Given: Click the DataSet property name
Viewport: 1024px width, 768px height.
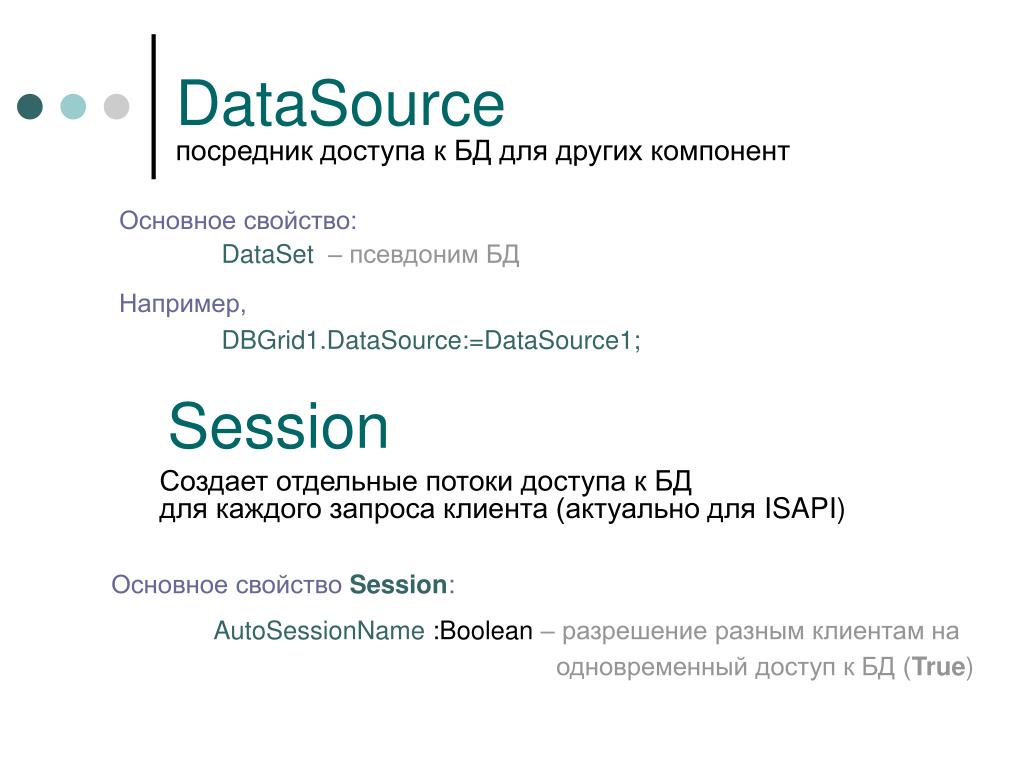Looking at the screenshot, I should click(x=268, y=254).
